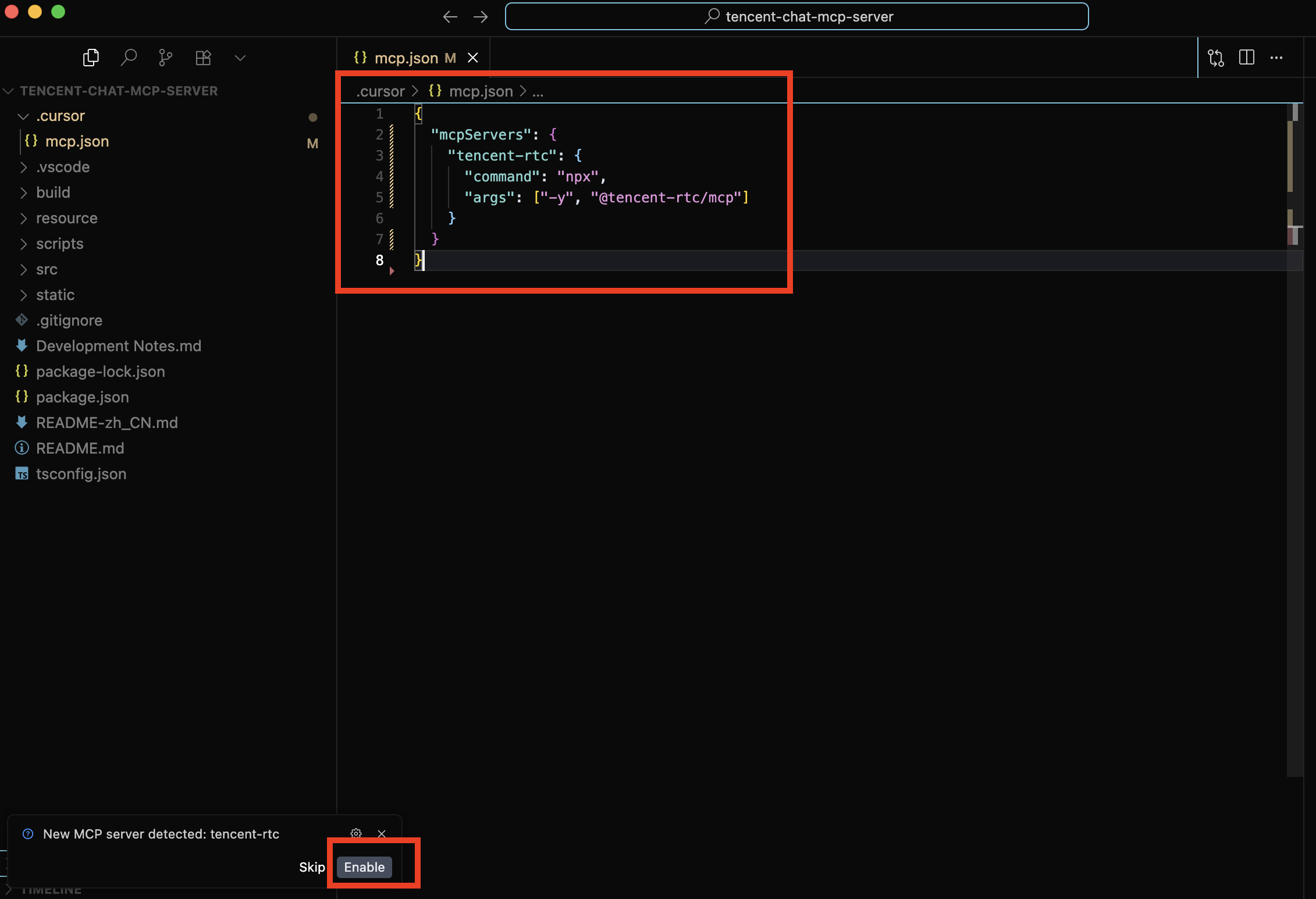Click the "command" key in editor
Viewport: 1316px width, 899px height.
pyautogui.click(x=502, y=176)
